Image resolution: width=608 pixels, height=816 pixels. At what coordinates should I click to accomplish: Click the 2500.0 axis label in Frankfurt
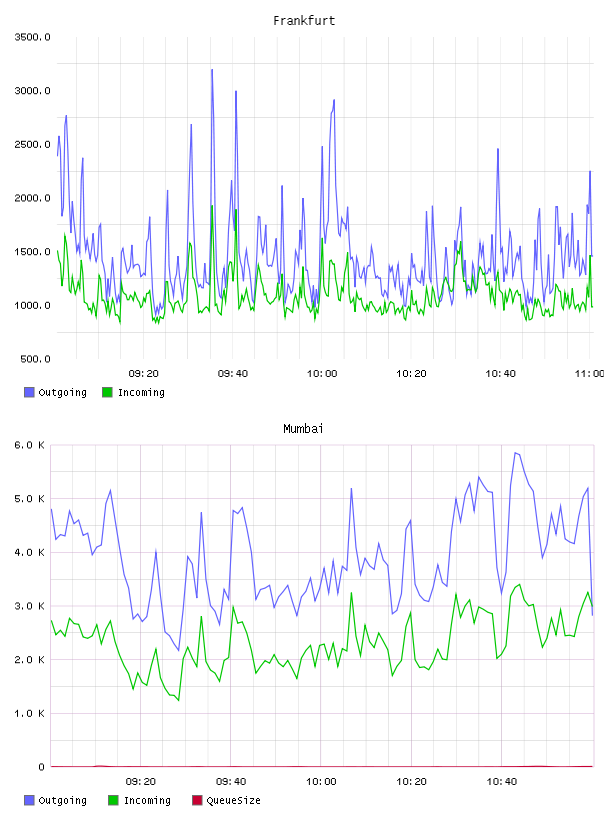(32, 144)
